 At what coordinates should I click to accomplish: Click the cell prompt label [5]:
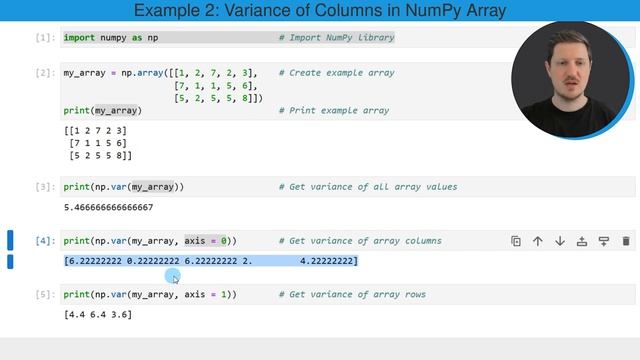(x=45, y=295)
